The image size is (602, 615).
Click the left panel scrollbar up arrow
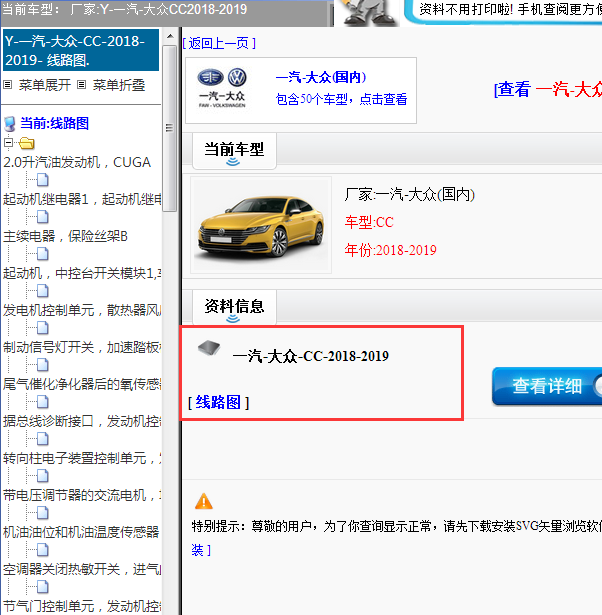170,36
